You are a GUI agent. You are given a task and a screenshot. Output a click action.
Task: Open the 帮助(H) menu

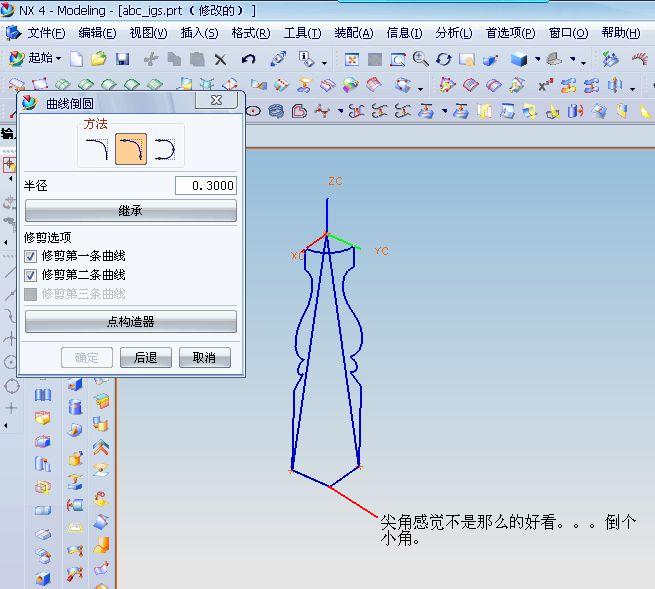point(621,33)
